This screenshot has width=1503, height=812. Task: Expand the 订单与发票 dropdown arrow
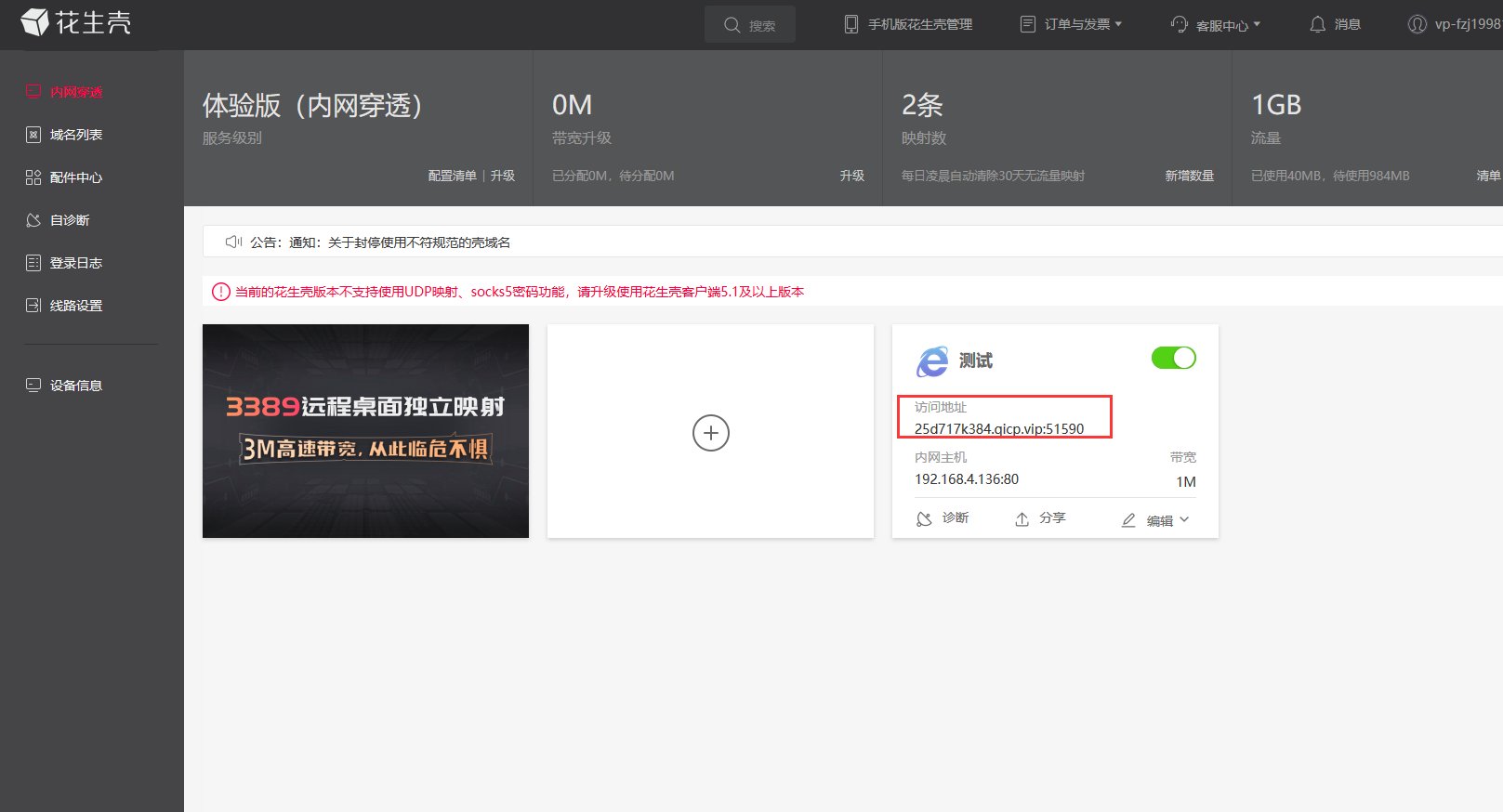click(1118, 24)
